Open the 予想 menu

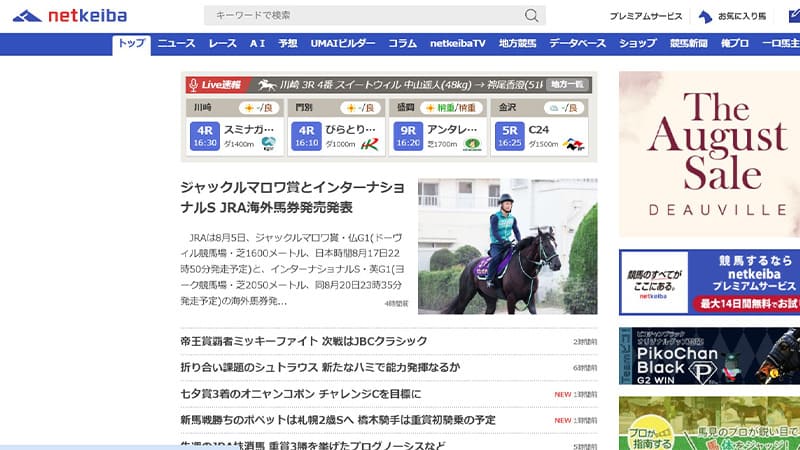pos(288,44)
